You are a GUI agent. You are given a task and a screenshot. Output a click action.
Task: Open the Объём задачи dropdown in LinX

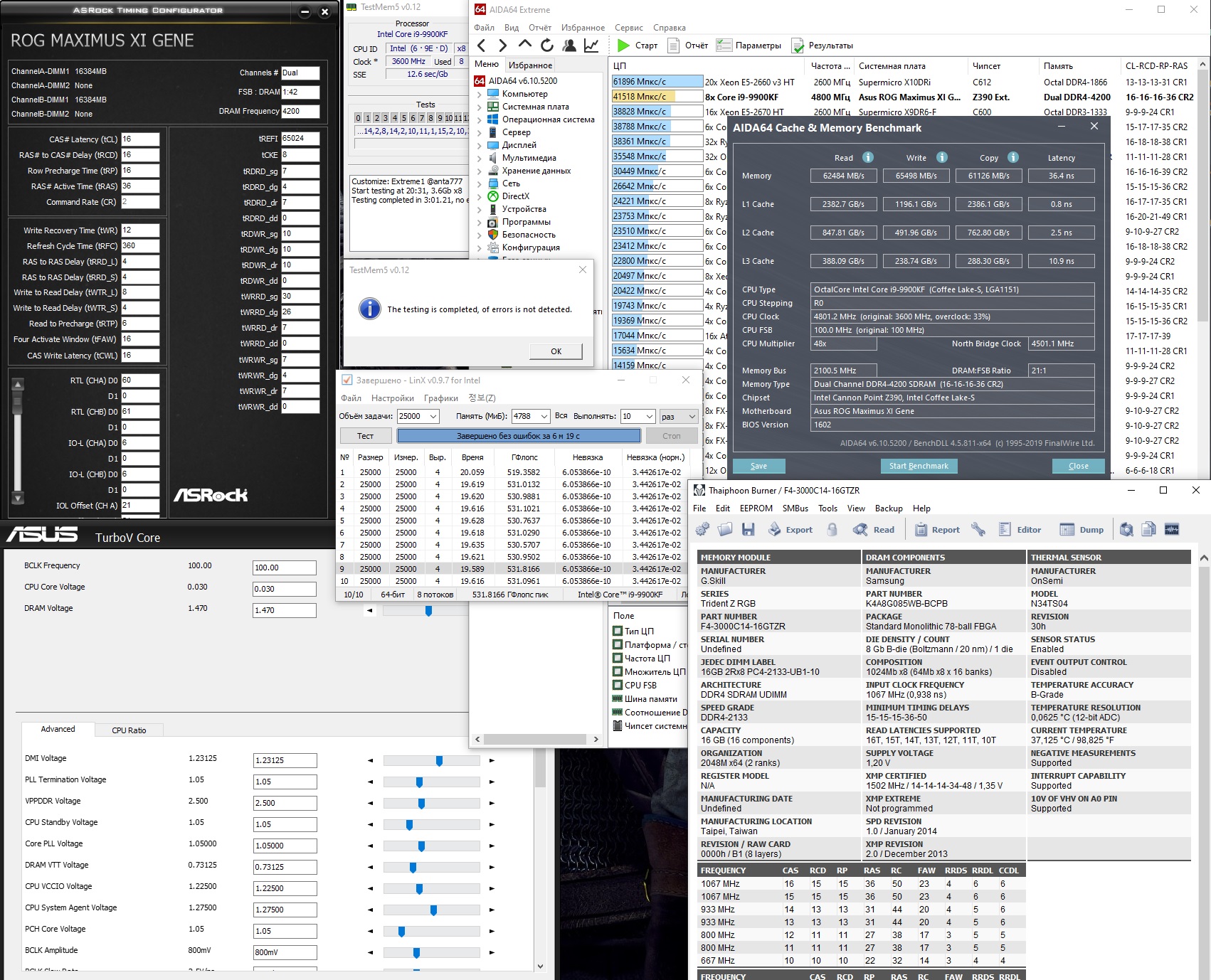tap(433, 416)
